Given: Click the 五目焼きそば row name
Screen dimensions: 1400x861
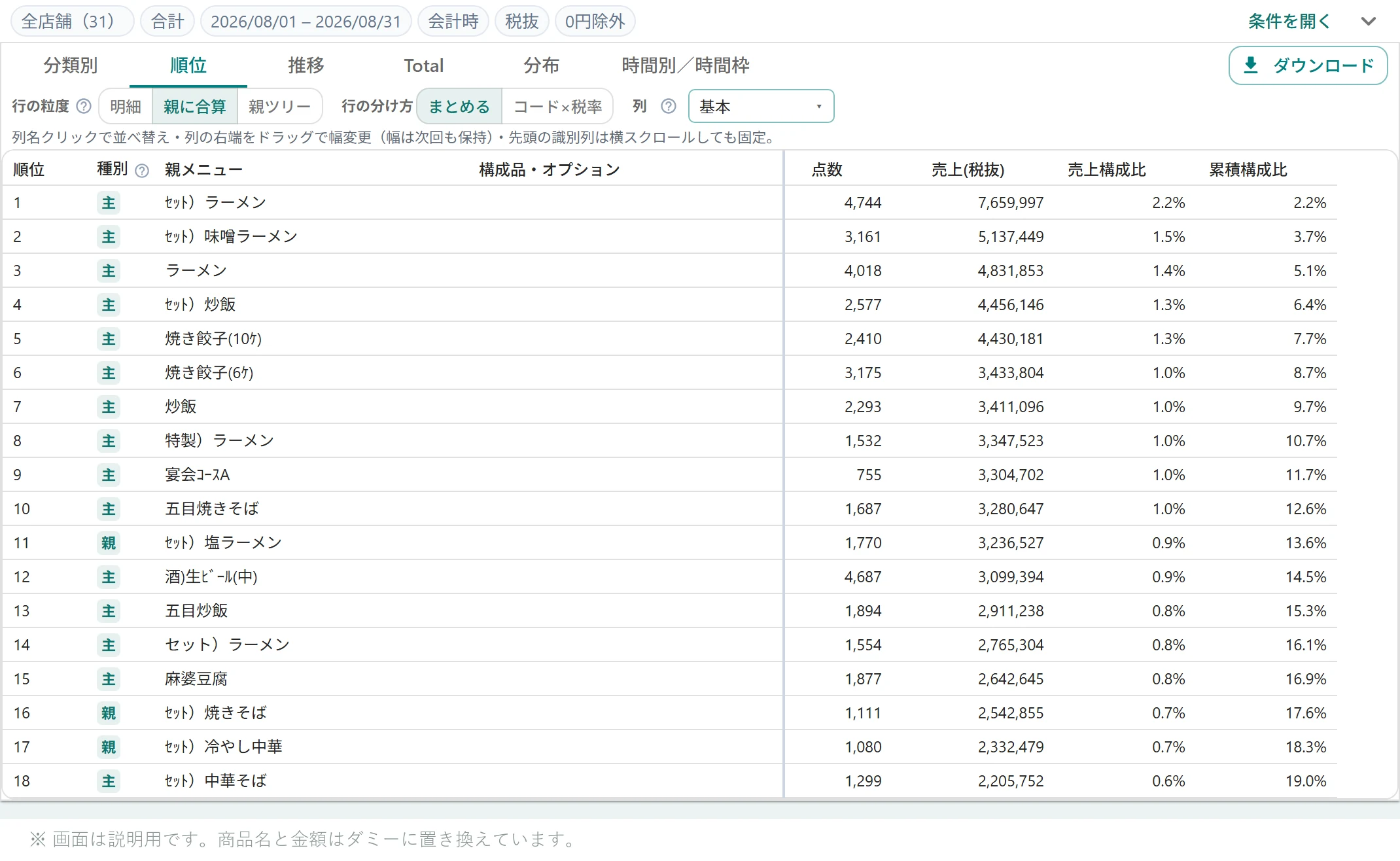Looking at the screenshot, I should click(212, 508).
